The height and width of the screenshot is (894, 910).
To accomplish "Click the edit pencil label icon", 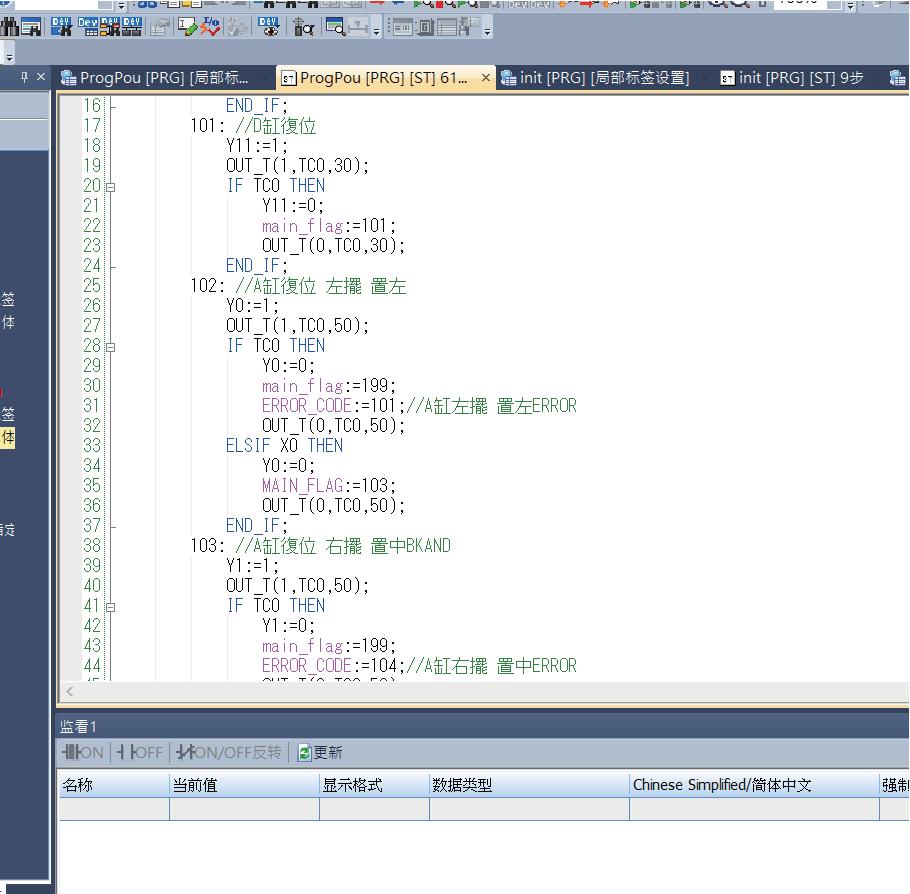I will point(187,27).
